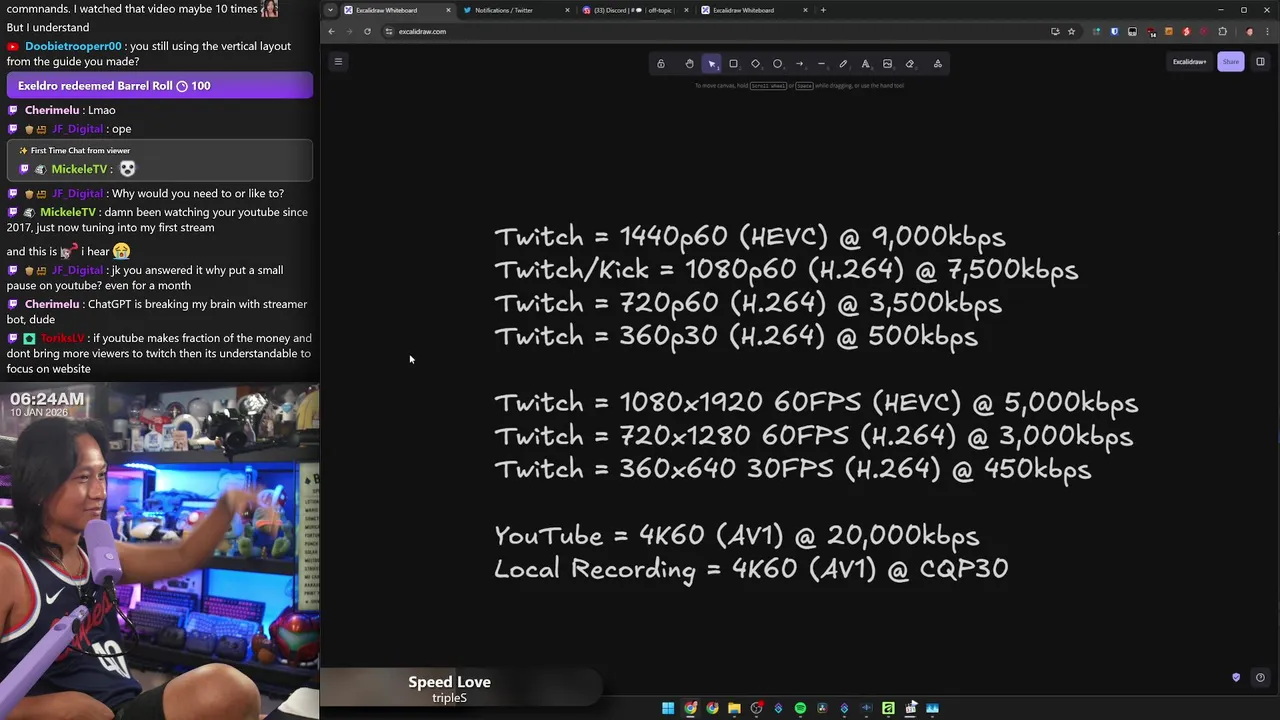Click the purple Share button
The image size is (1280, 720).
(x=1230, y=62)
